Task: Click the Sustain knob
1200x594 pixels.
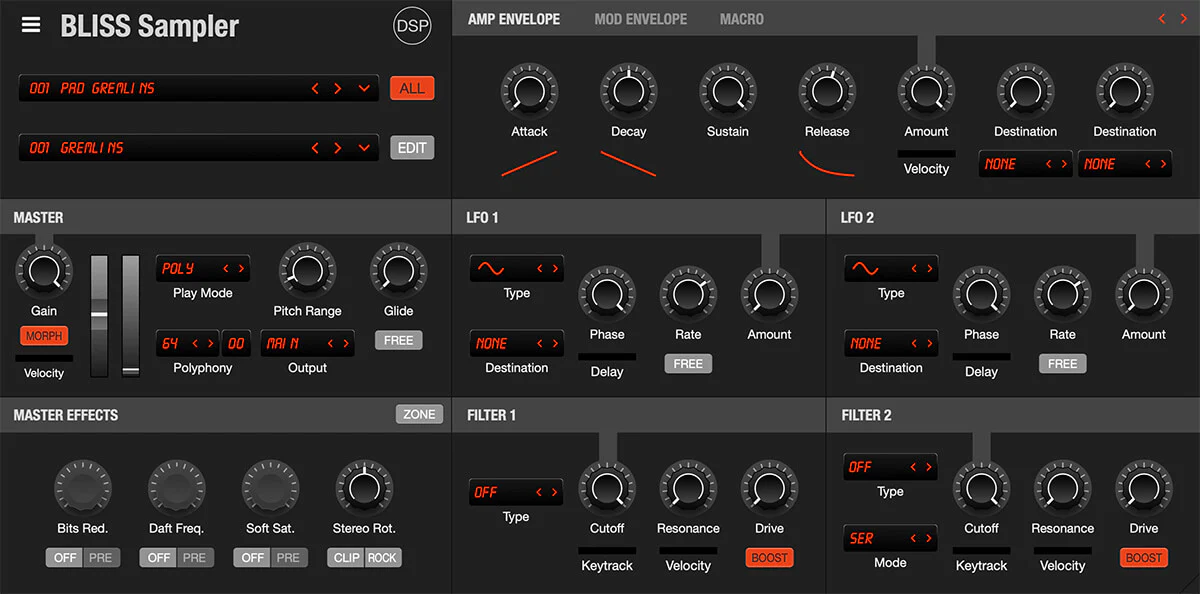Action: pos(727,91)
